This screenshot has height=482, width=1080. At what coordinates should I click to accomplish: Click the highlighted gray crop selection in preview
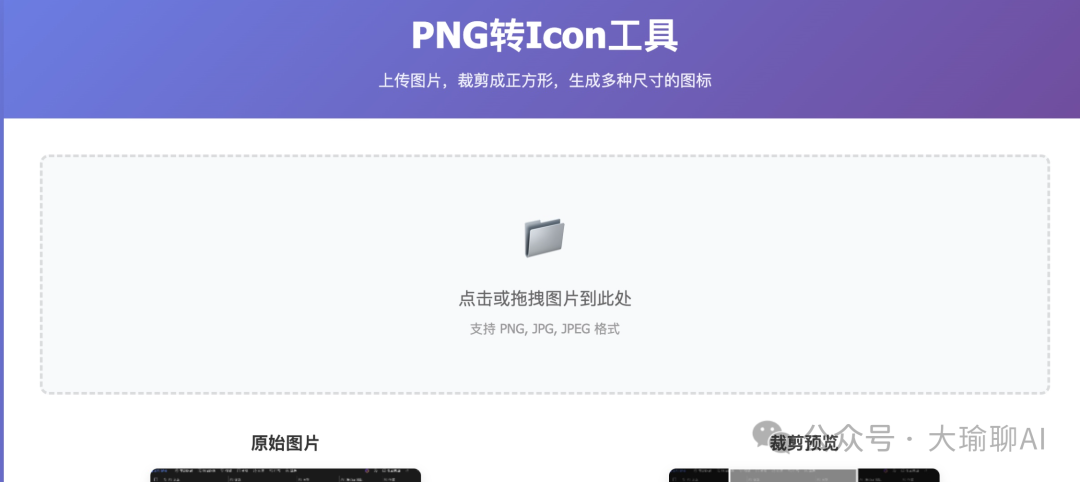point(793,476)
